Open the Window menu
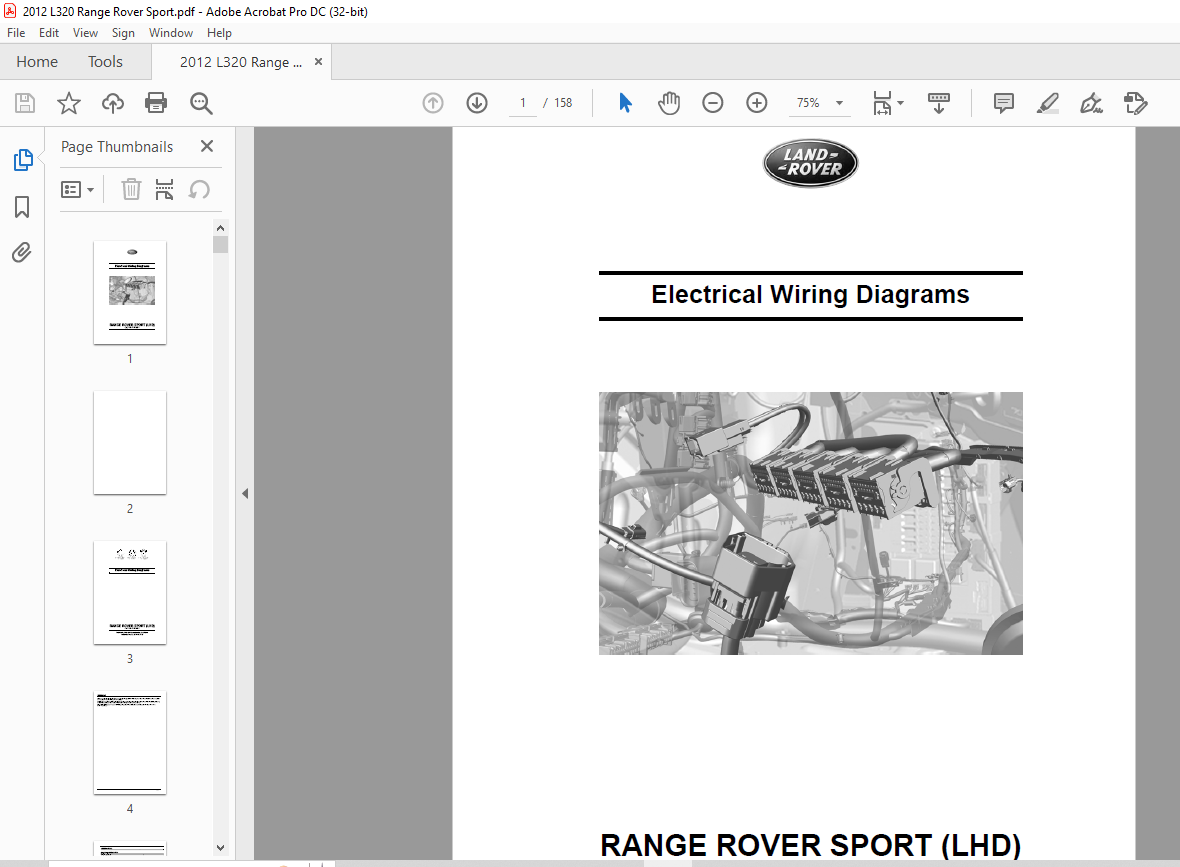The width and height of the screenshot is (1180, 867). [x=171, y=33]
